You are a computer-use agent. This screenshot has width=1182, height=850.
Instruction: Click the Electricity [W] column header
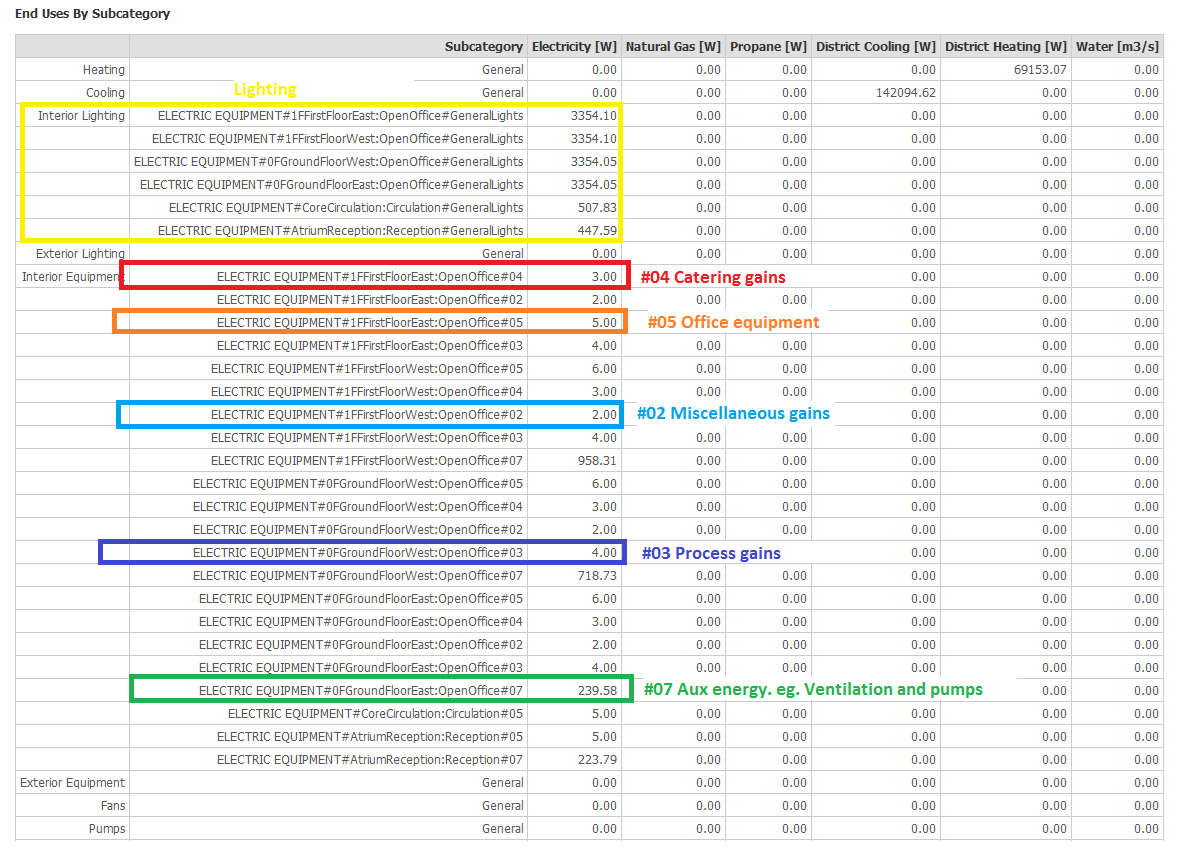click(x=574, y=47)
